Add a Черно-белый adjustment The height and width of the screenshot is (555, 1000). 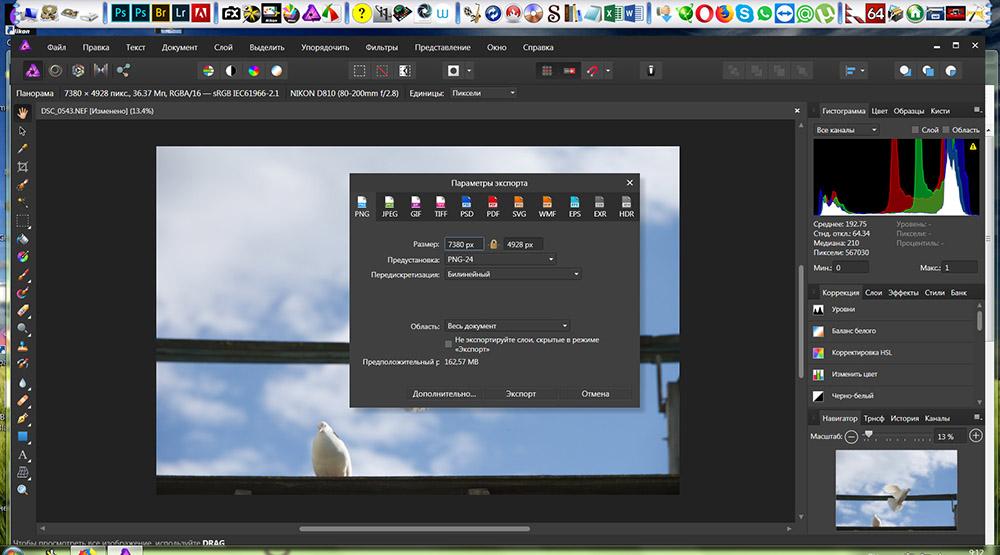[893, 396]
